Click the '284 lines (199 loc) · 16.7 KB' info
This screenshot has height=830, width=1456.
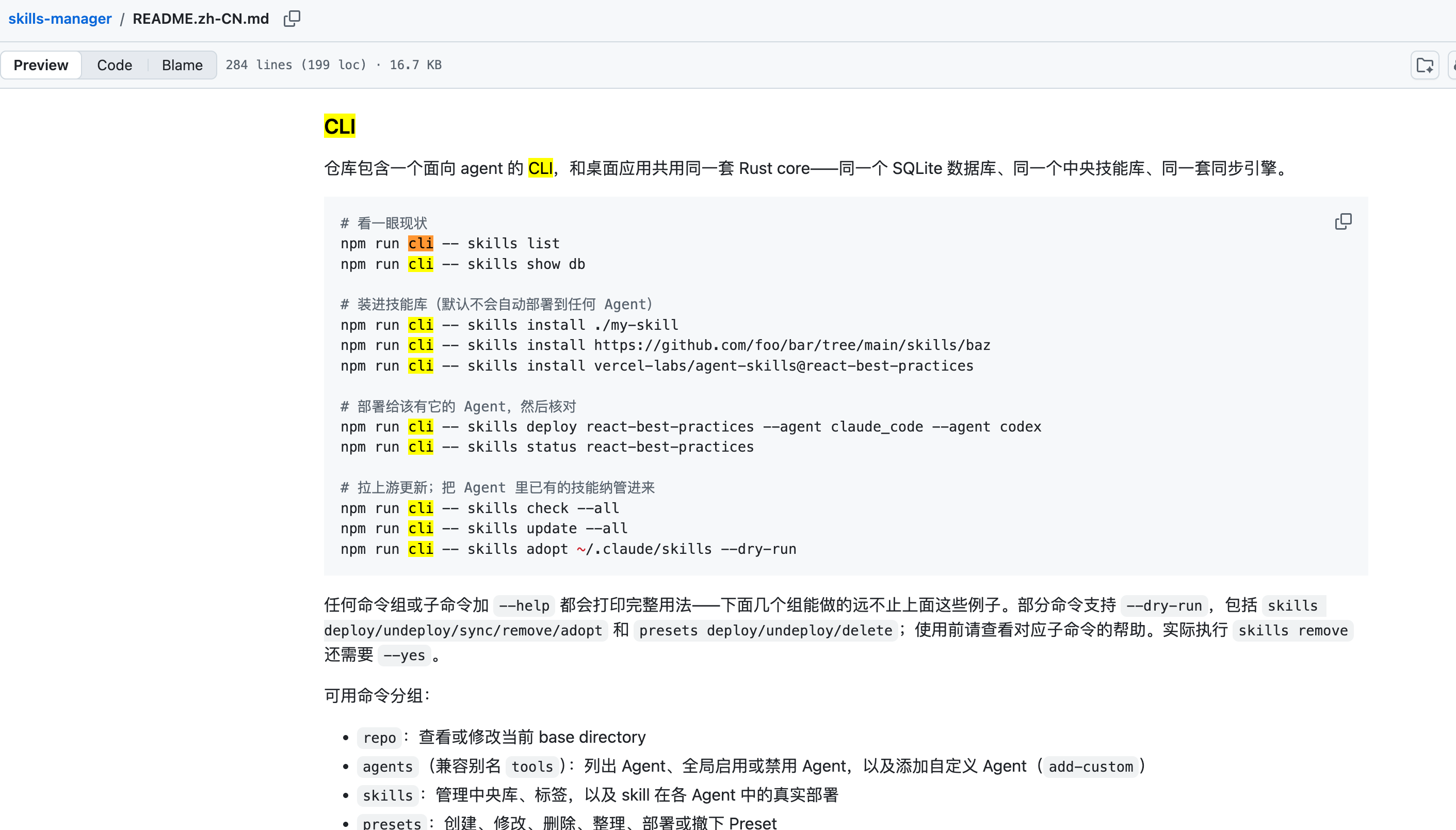334,65
